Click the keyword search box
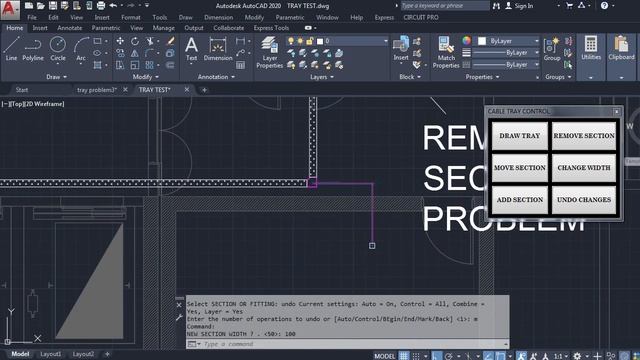Image resolution: width=640 pixels, height=360 pixels. pos(444,6)
